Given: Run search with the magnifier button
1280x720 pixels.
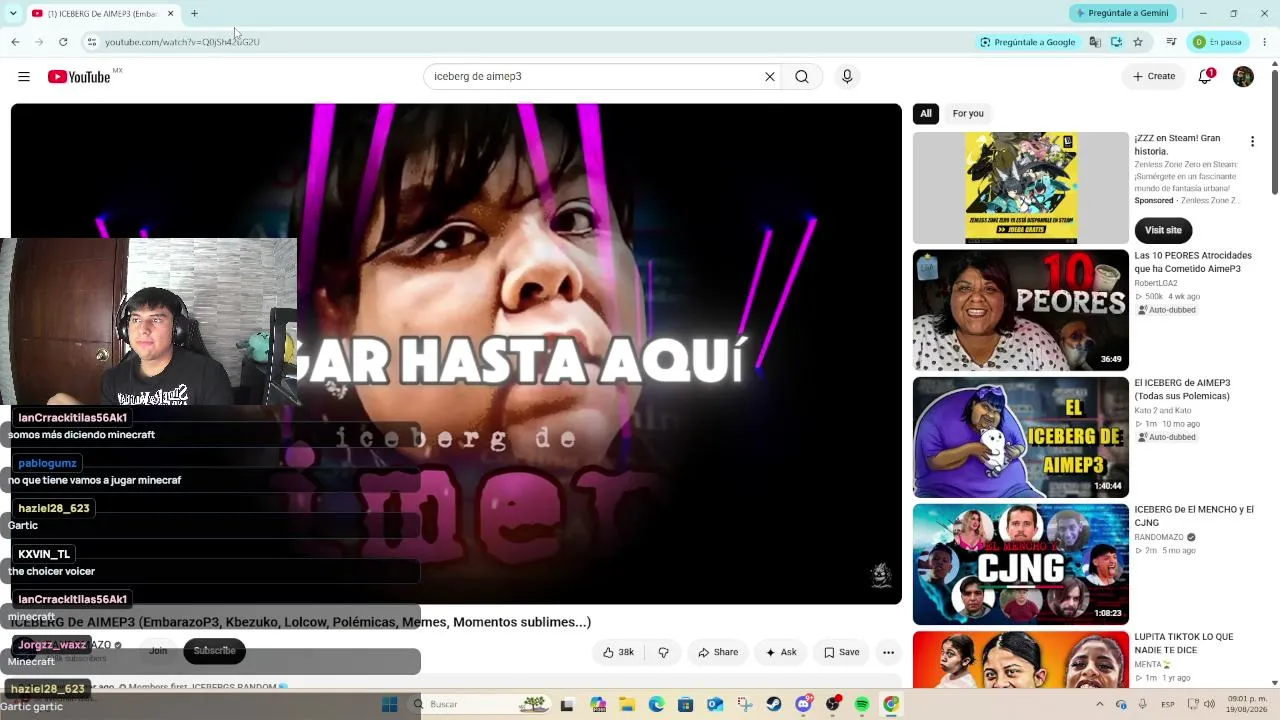Looking at the screenshot, I should (802, 77).
